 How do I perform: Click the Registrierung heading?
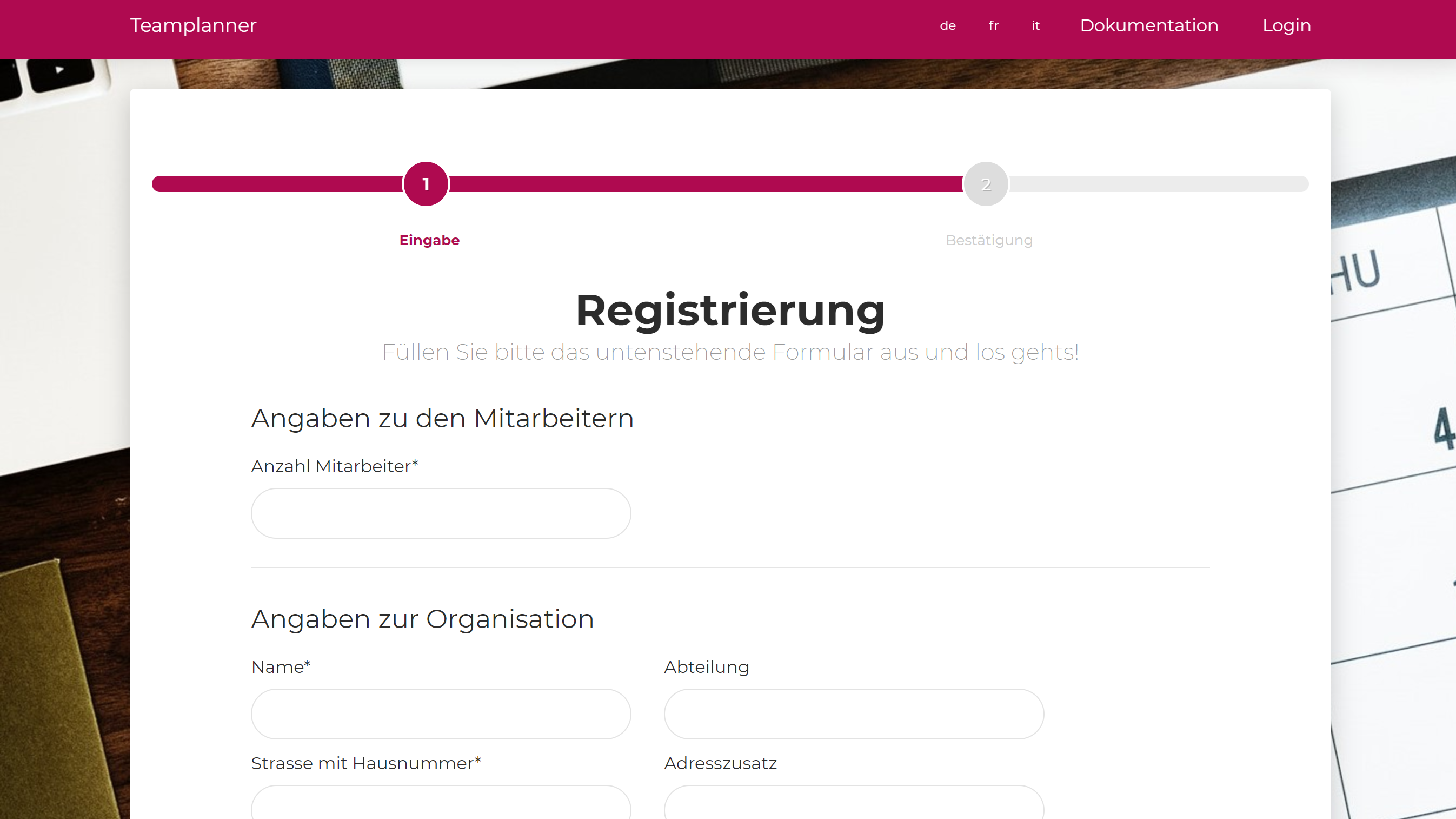730,311
